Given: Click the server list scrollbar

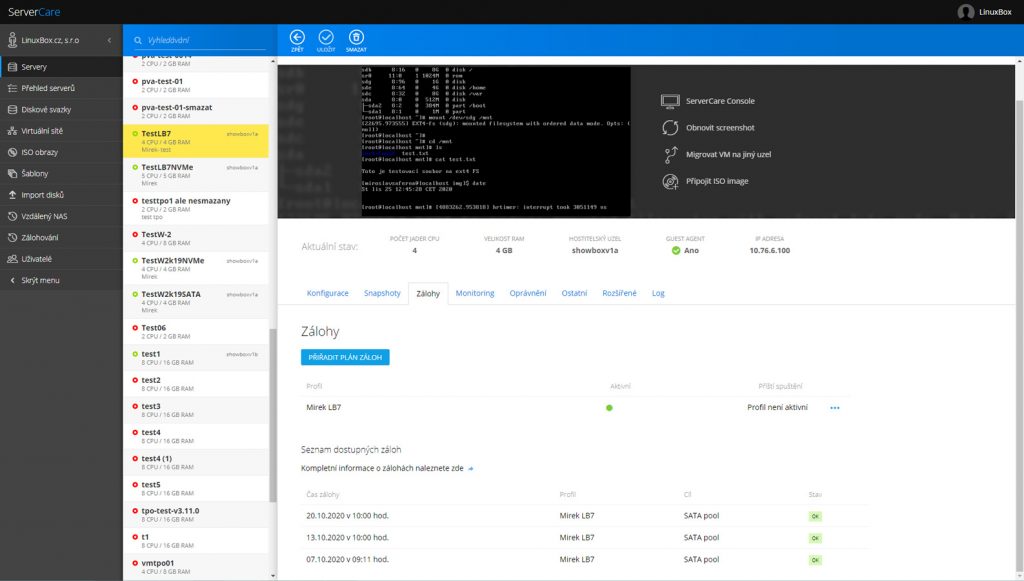Looking at the screenshot, I should click(x=273, y=415).
